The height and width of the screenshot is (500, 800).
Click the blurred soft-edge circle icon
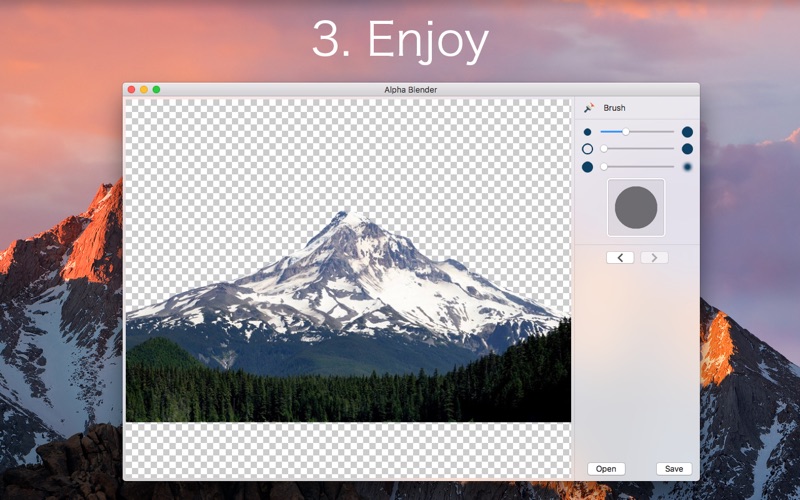click(x=687, y=167)
